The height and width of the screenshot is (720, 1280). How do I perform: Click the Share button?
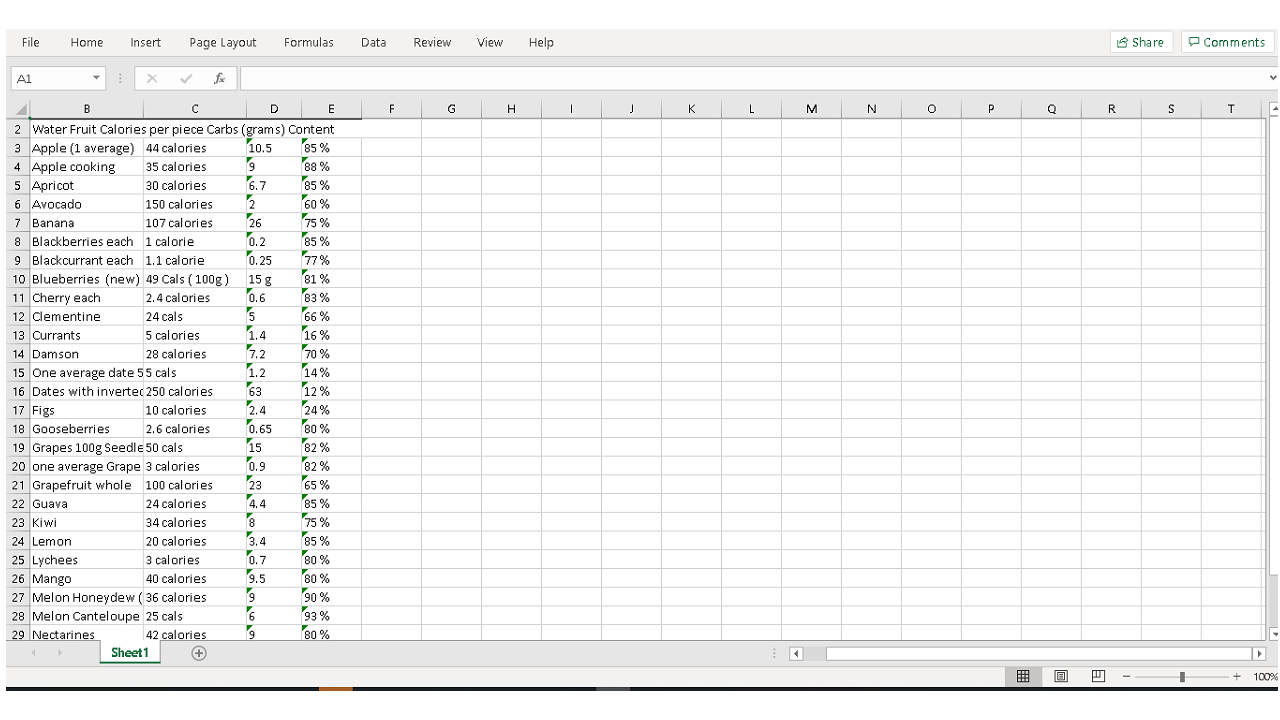[x=1140, y=42]
